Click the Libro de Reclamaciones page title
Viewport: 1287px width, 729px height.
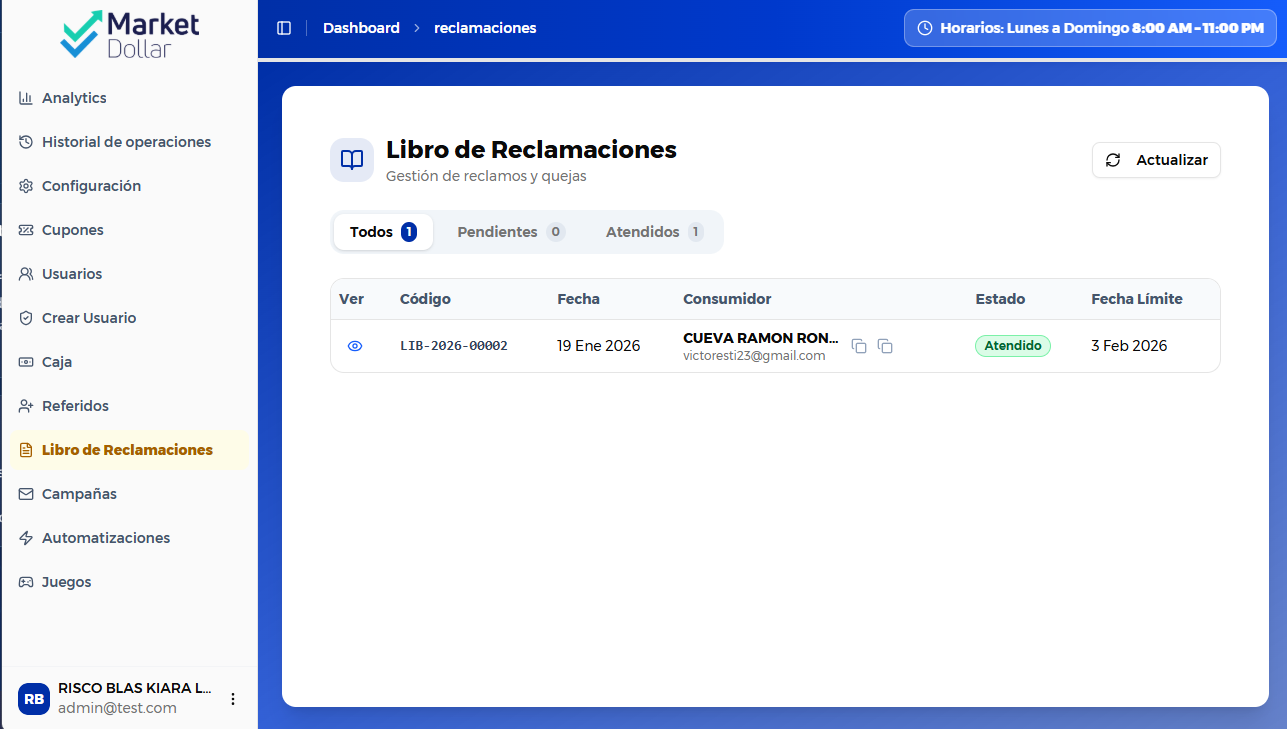pos(531,150)
